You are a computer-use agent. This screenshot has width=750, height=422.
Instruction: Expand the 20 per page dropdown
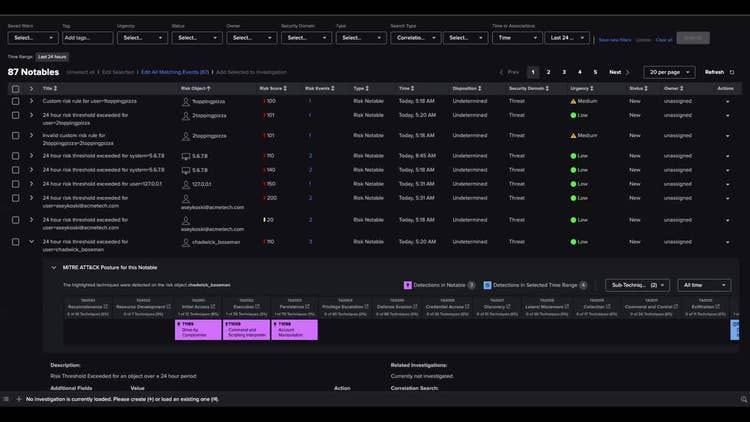click(x=670, y=72)
